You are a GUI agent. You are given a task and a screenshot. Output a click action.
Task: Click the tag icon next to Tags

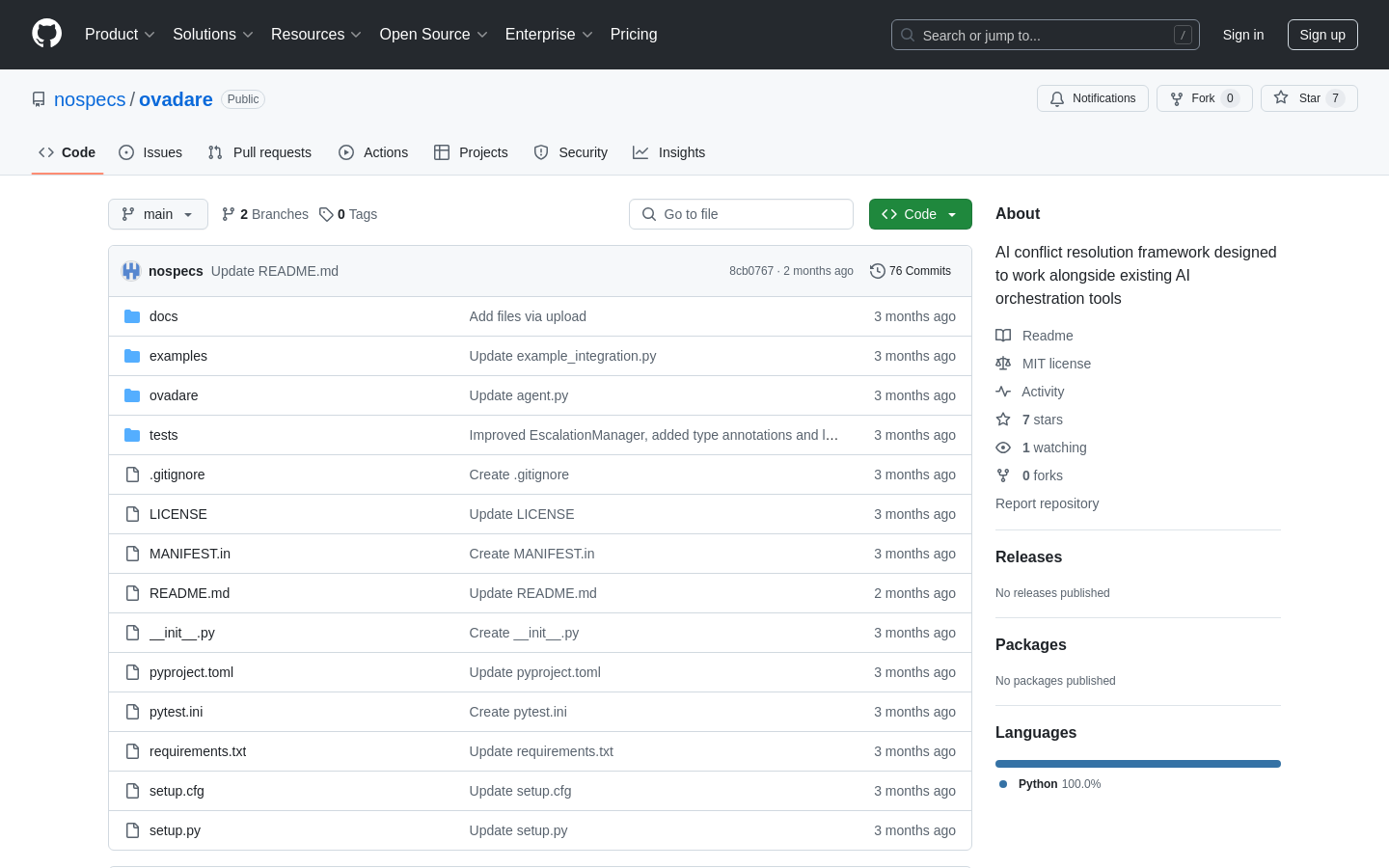(326, 214)
